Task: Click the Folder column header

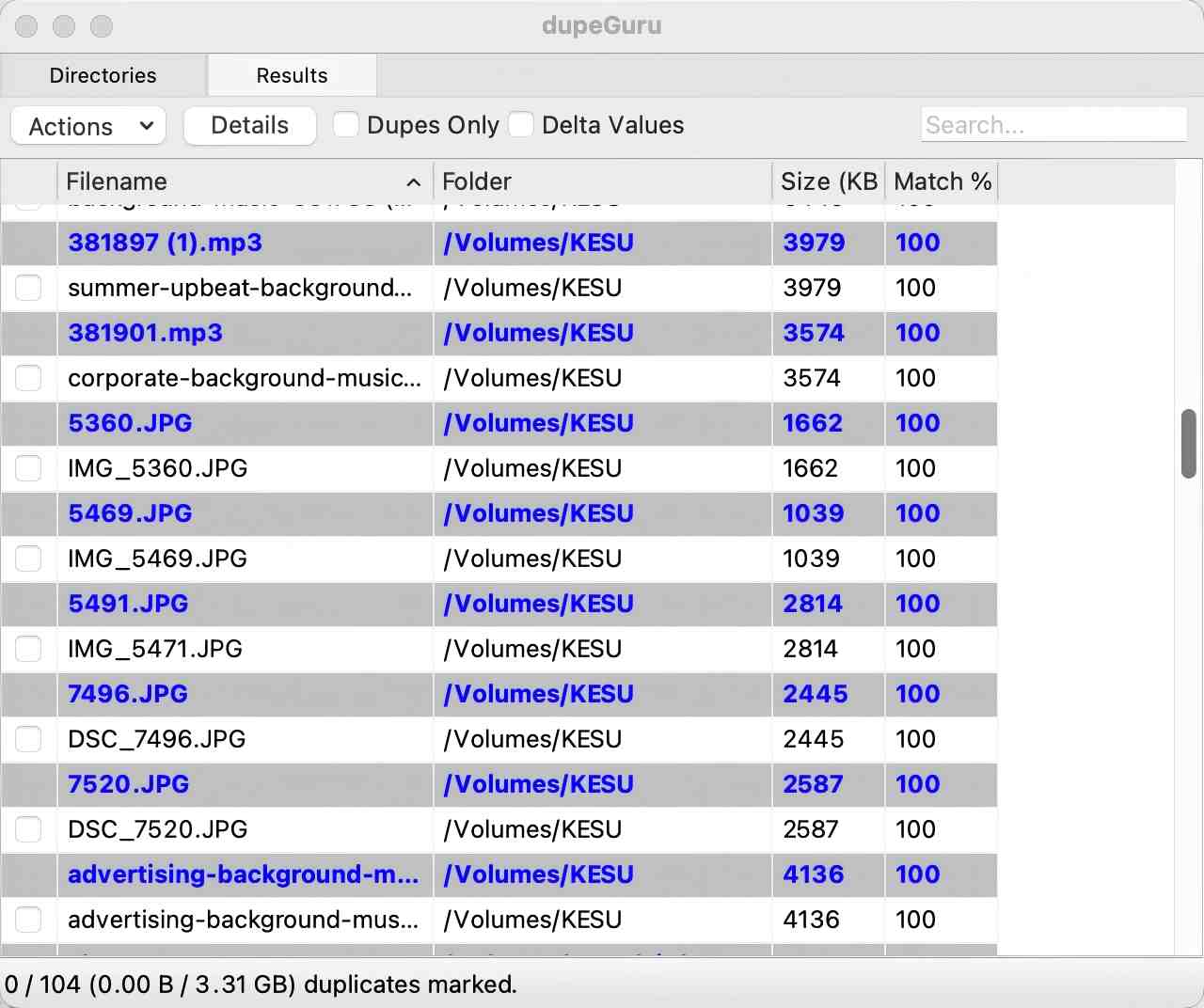Action: pos(602,181)
